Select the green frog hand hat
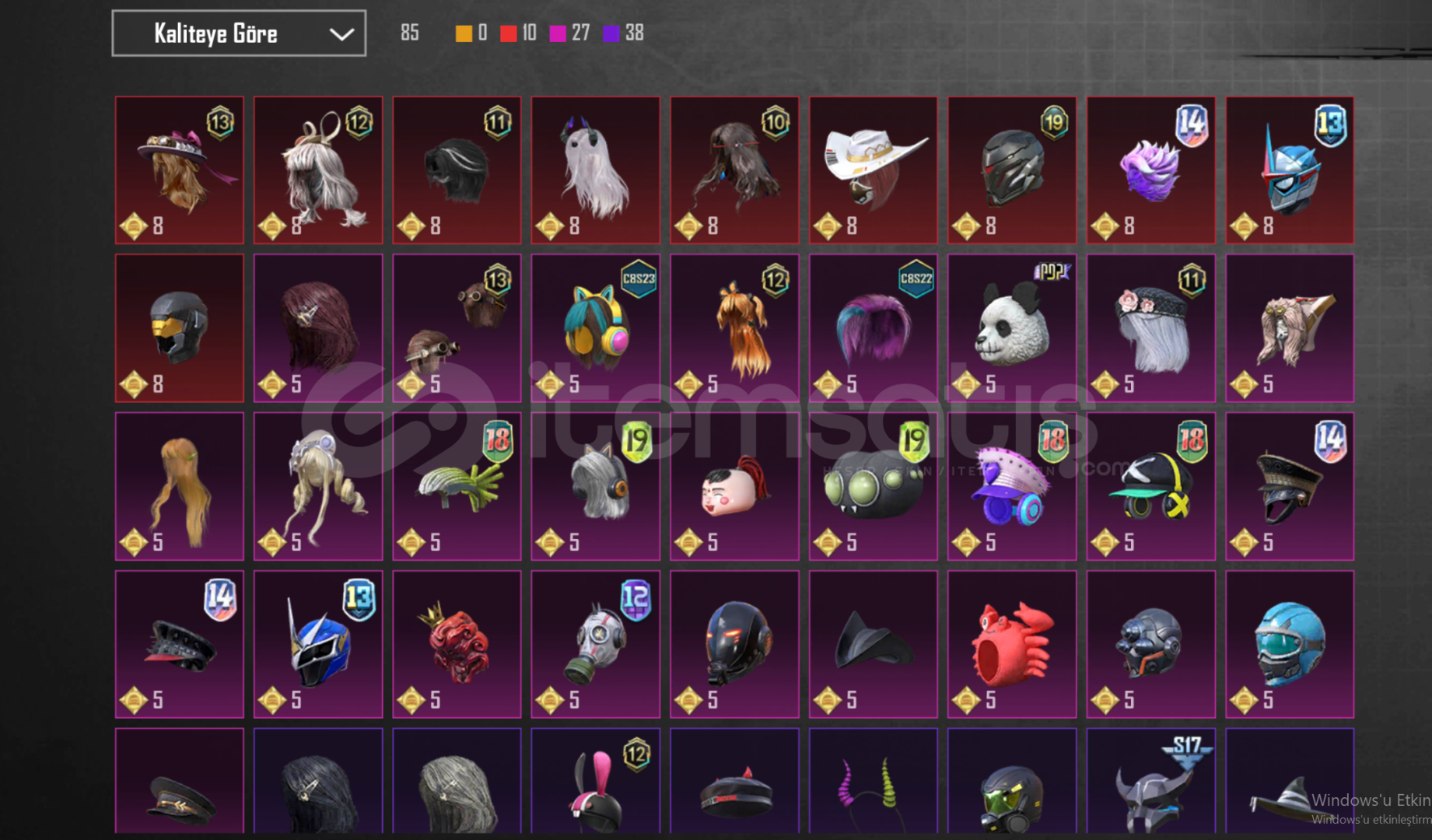 pyautogui.click(x=457, y=486)
